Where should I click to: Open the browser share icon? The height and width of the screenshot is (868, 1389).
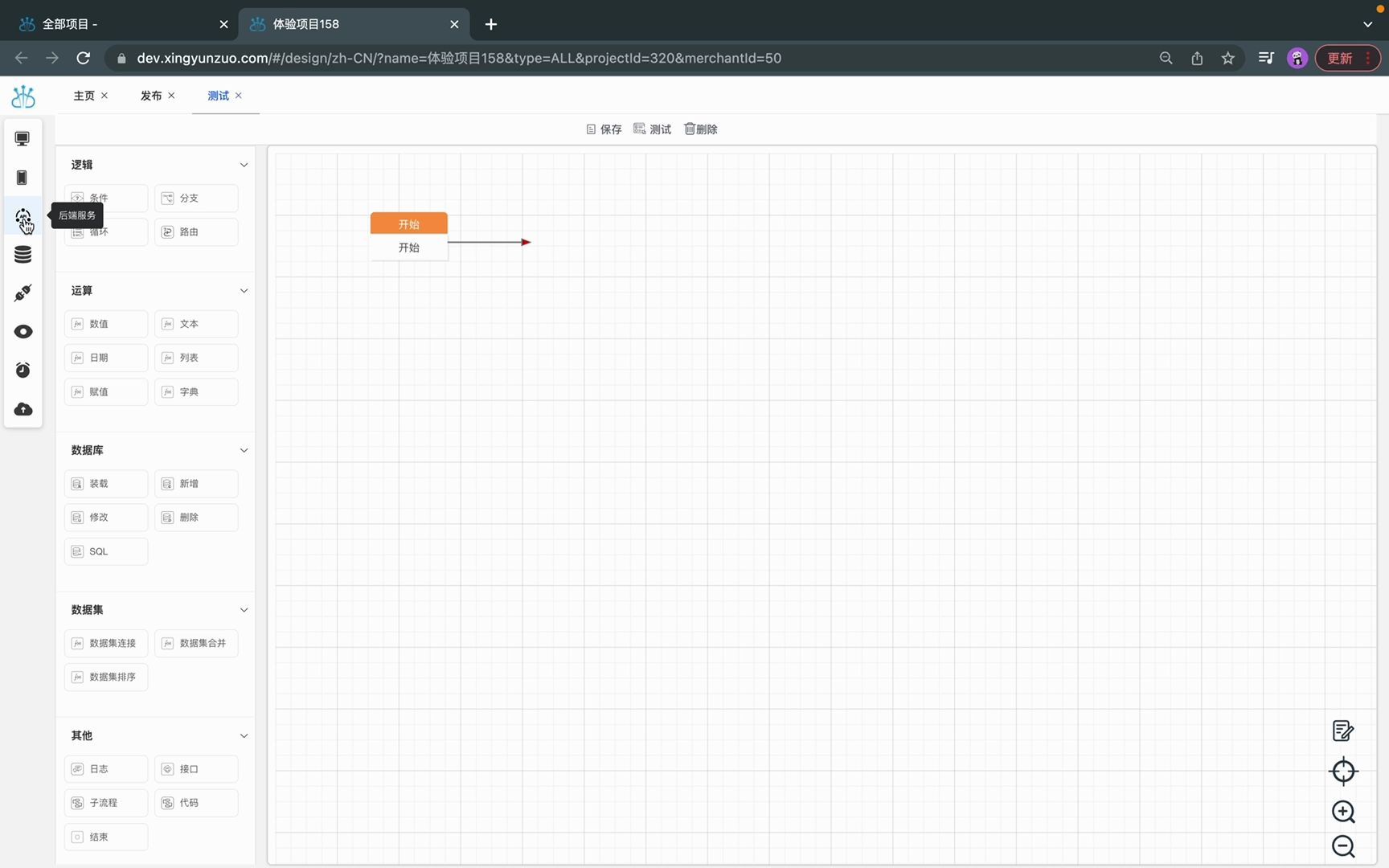click(x=1197, y=58)
